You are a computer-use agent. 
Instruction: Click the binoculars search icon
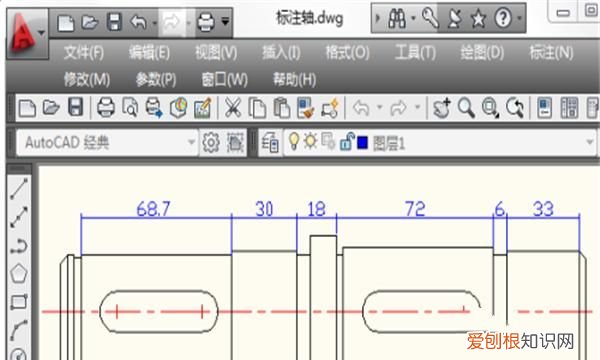397,18
